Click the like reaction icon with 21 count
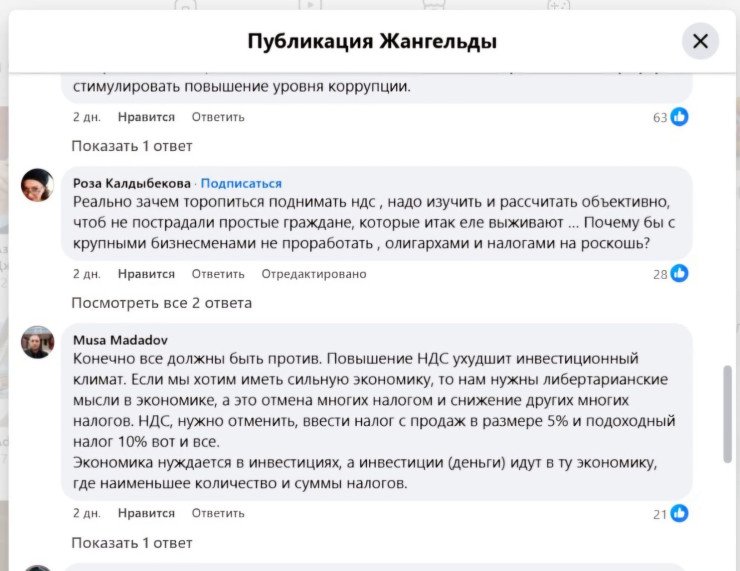The image size is (740, 571). 680,514
